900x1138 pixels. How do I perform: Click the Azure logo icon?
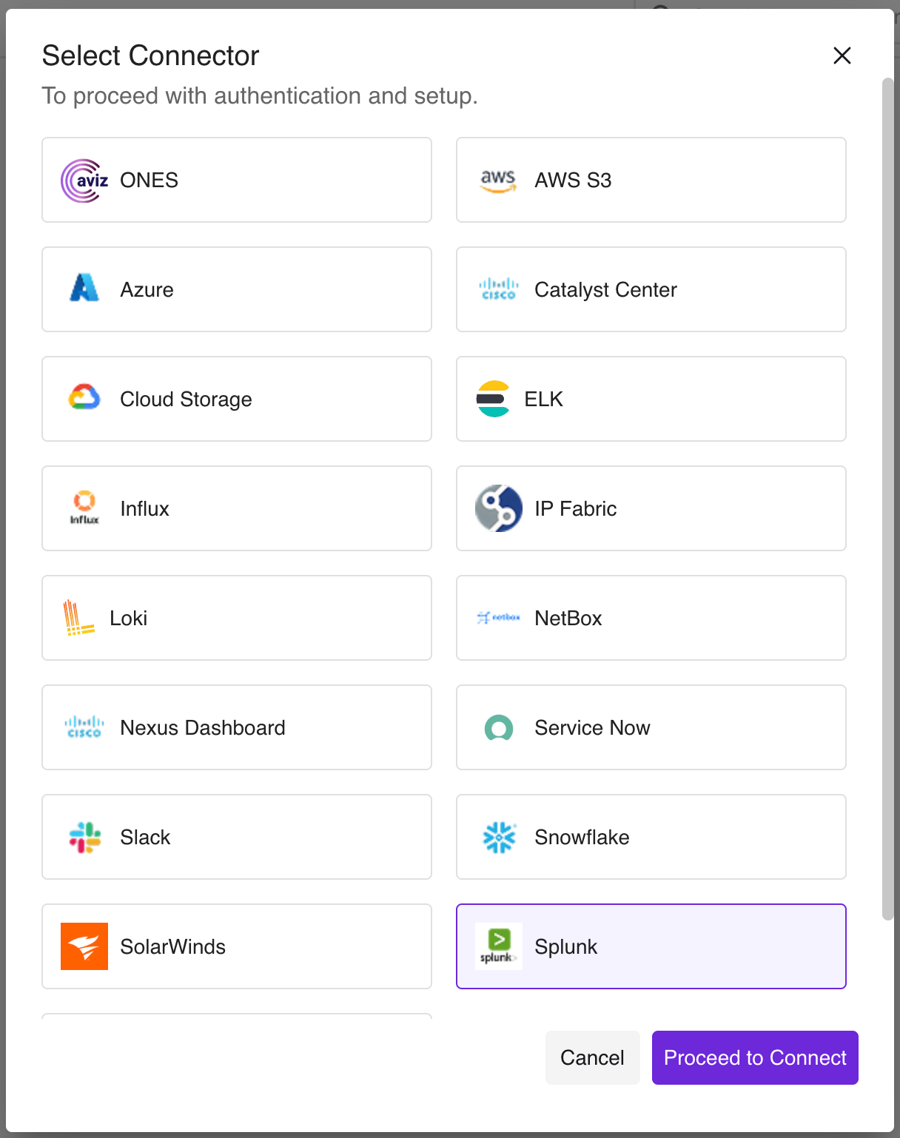click(84, 290)
